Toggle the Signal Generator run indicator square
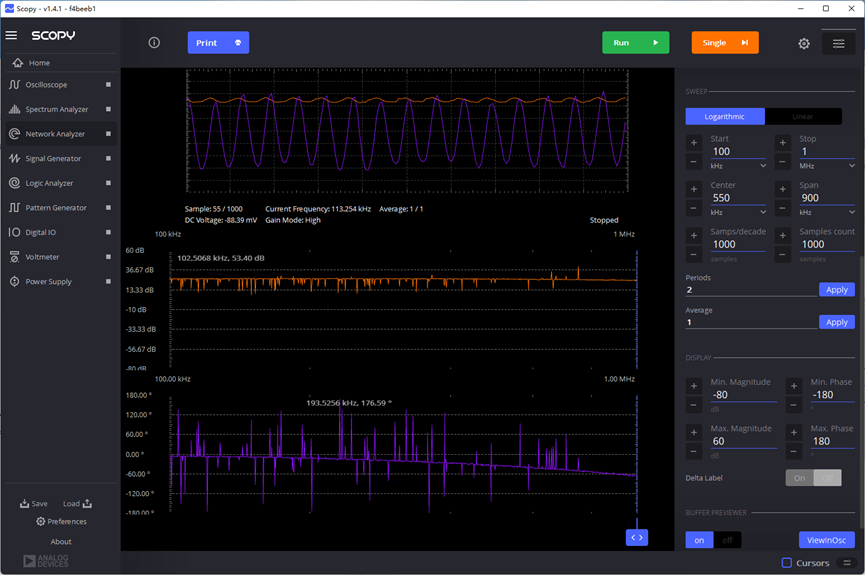Viewport: 865px width, 575px height. click(108, 158)
